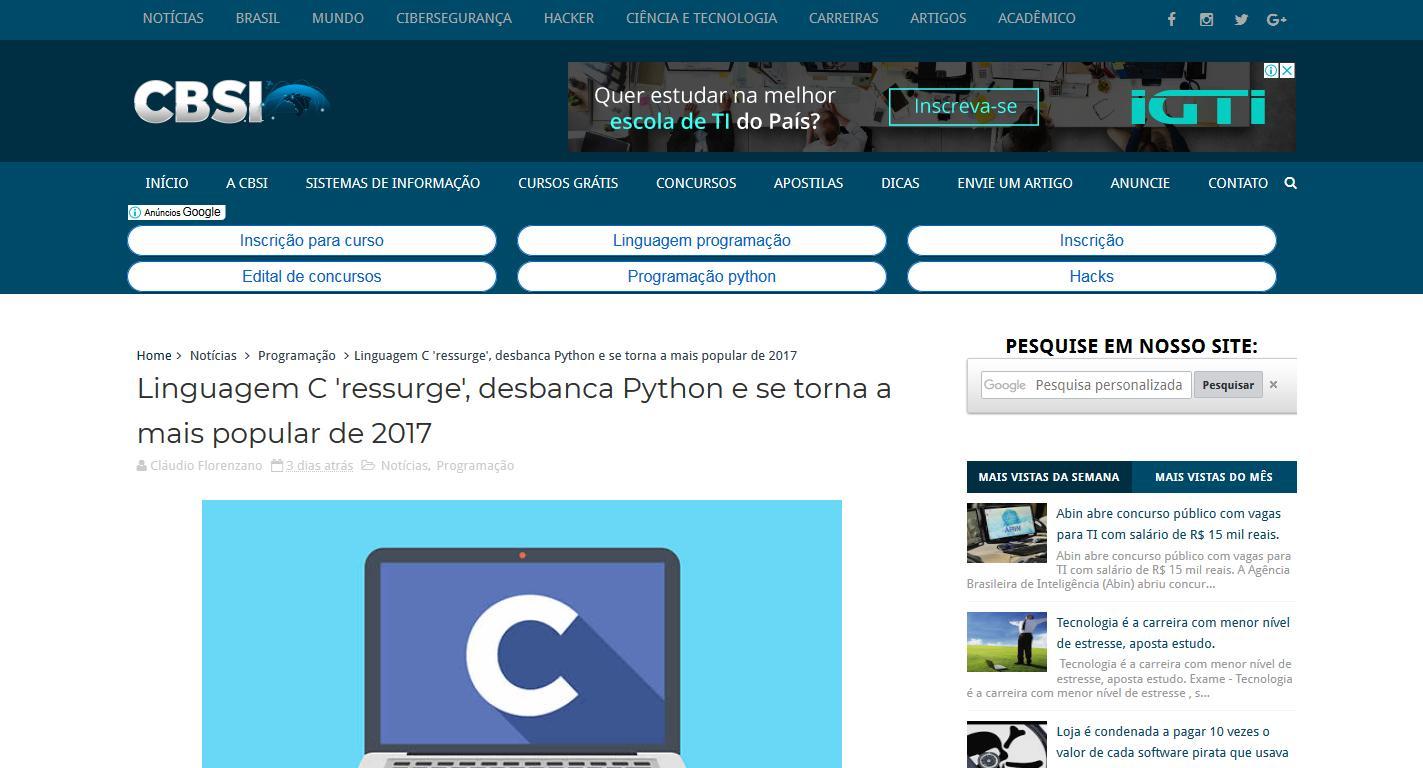The height and width of the screenshot is (768, 1423).
Task: Open the 'Abin abre concurso público' article link
Action: pyautogui.click(x=1168, y=523)
